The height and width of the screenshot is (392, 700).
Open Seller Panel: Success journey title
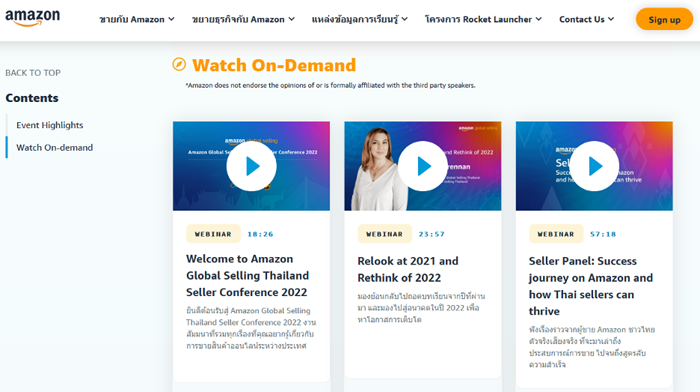tap(591, 286)
